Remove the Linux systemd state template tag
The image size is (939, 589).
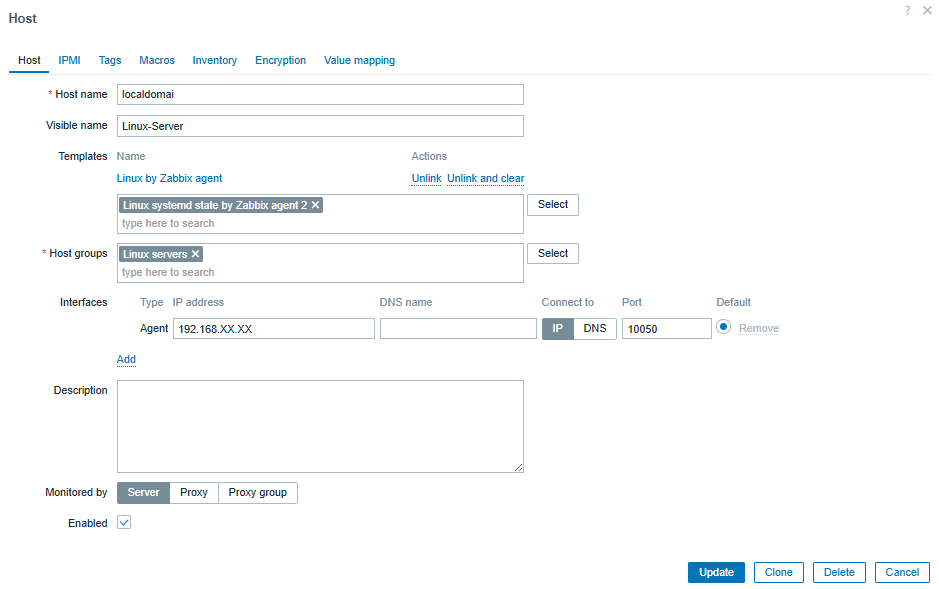tap(316, 205)
